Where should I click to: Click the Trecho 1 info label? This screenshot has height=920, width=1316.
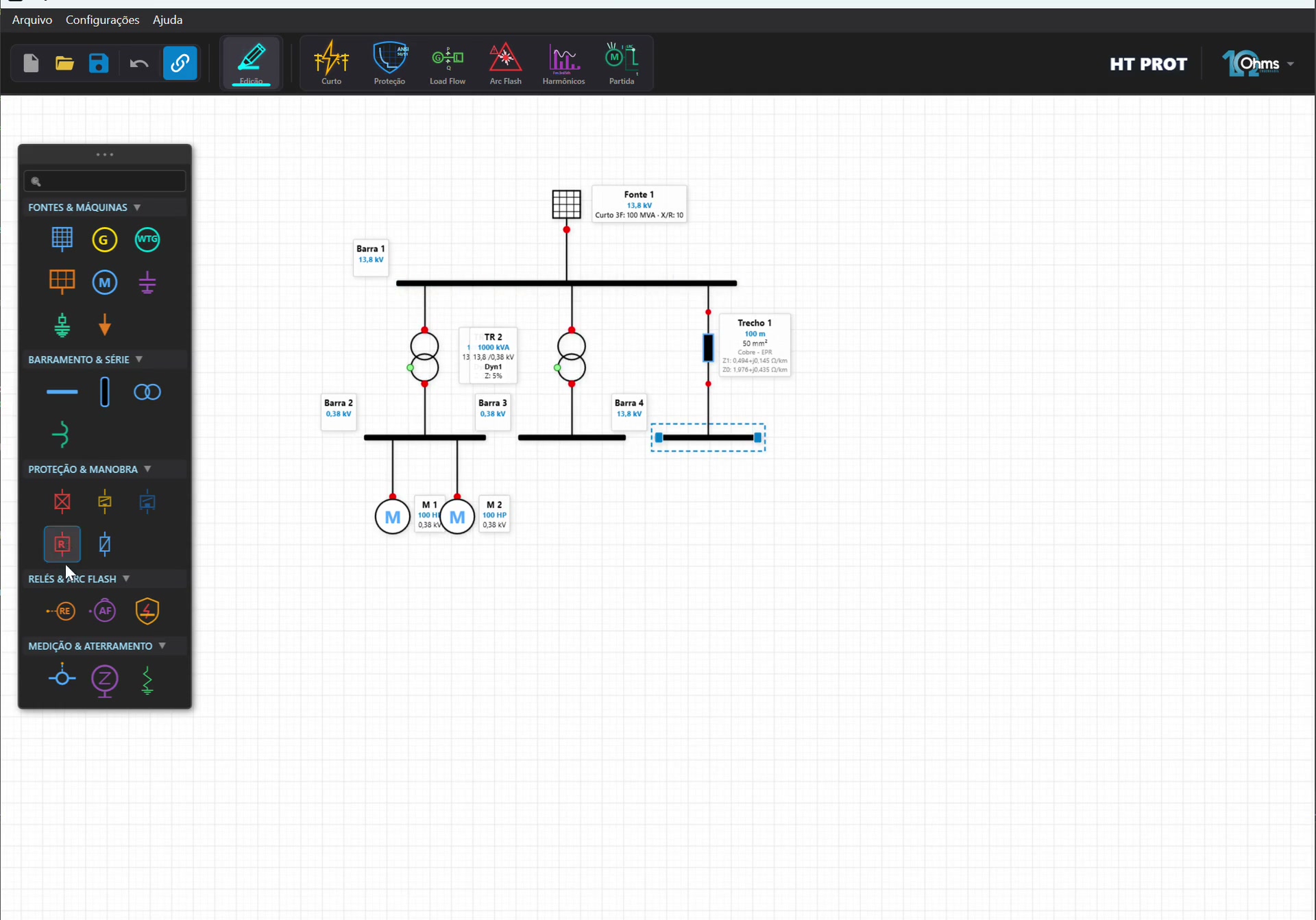pos(755,346)
